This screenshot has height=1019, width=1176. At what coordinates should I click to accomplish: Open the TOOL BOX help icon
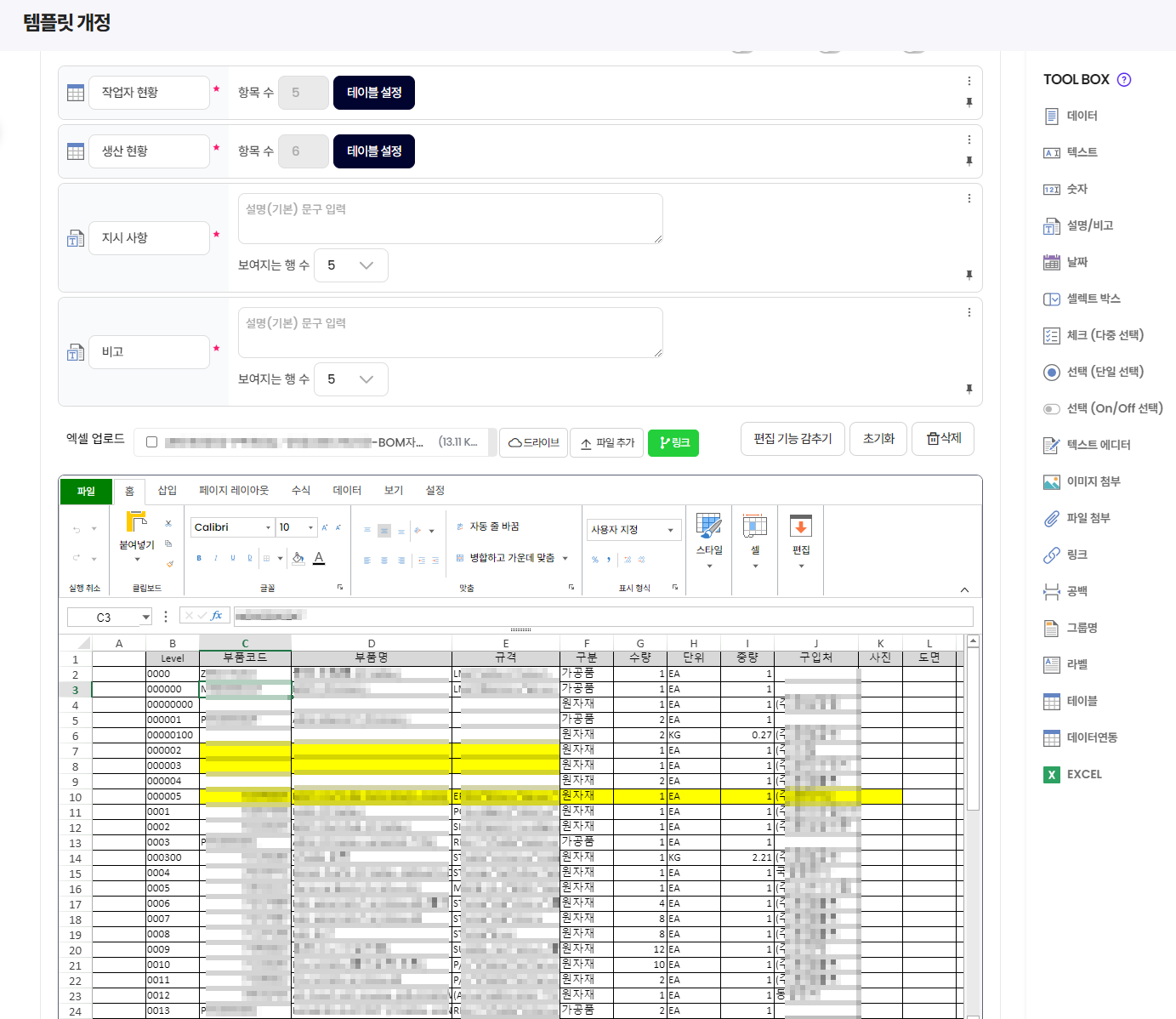tap(1124, 80)
